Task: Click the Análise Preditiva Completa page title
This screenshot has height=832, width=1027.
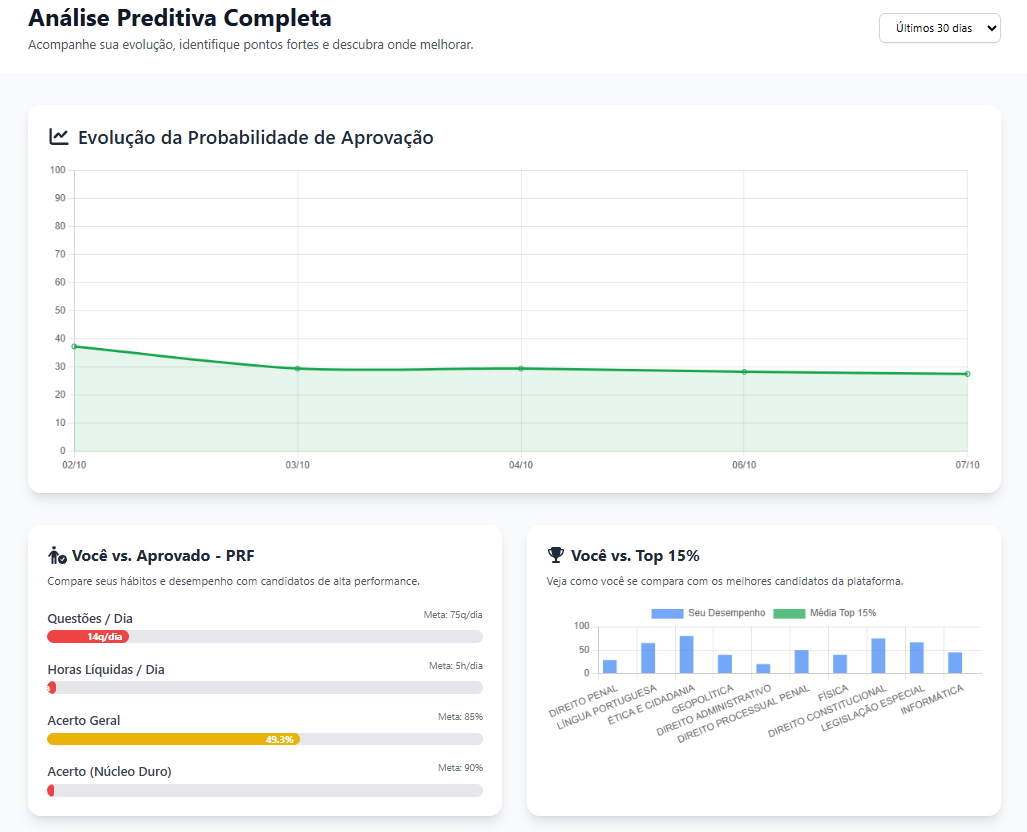Action: tap(180, 17)
